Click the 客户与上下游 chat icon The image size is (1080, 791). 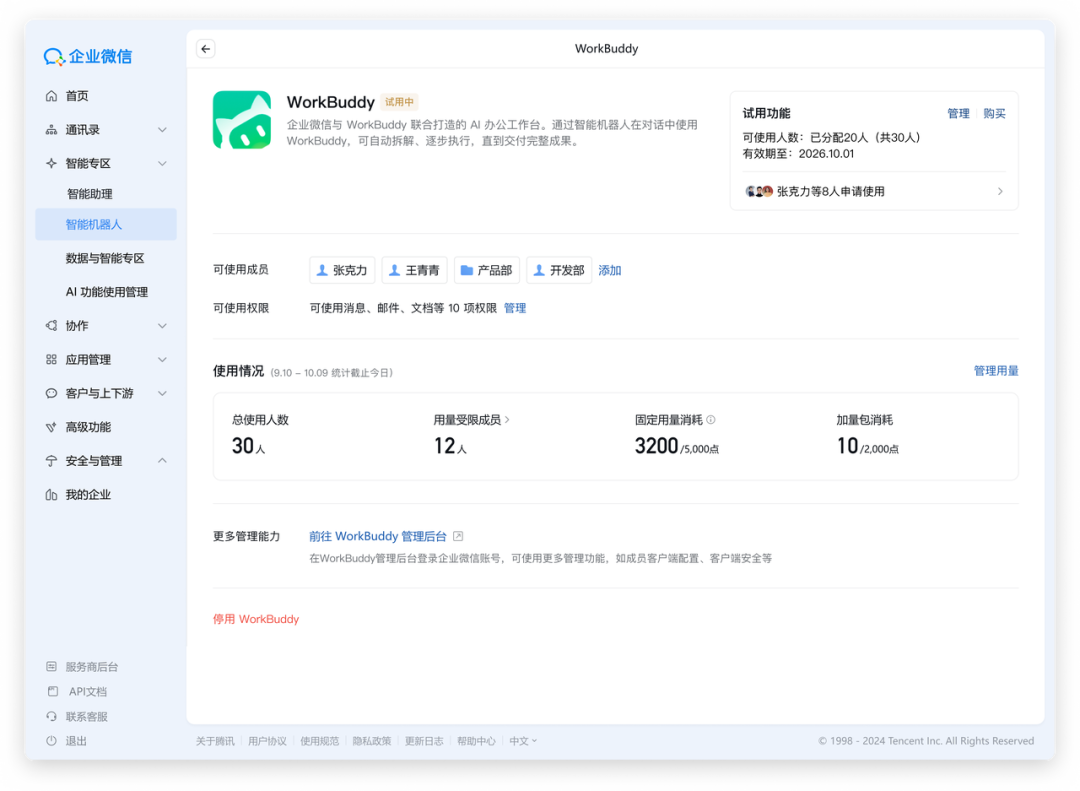coord(51,393)
